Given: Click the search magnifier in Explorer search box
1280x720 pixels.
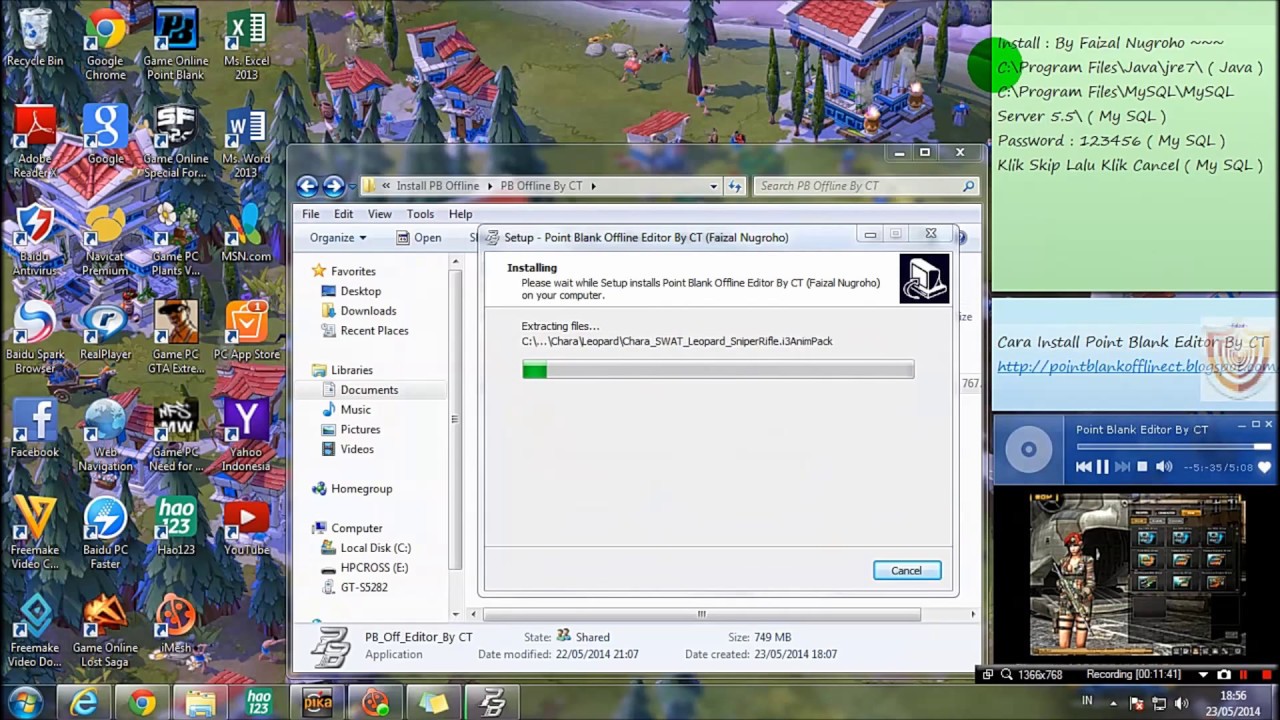Looking at the screenshot, I should click(968, 186).
